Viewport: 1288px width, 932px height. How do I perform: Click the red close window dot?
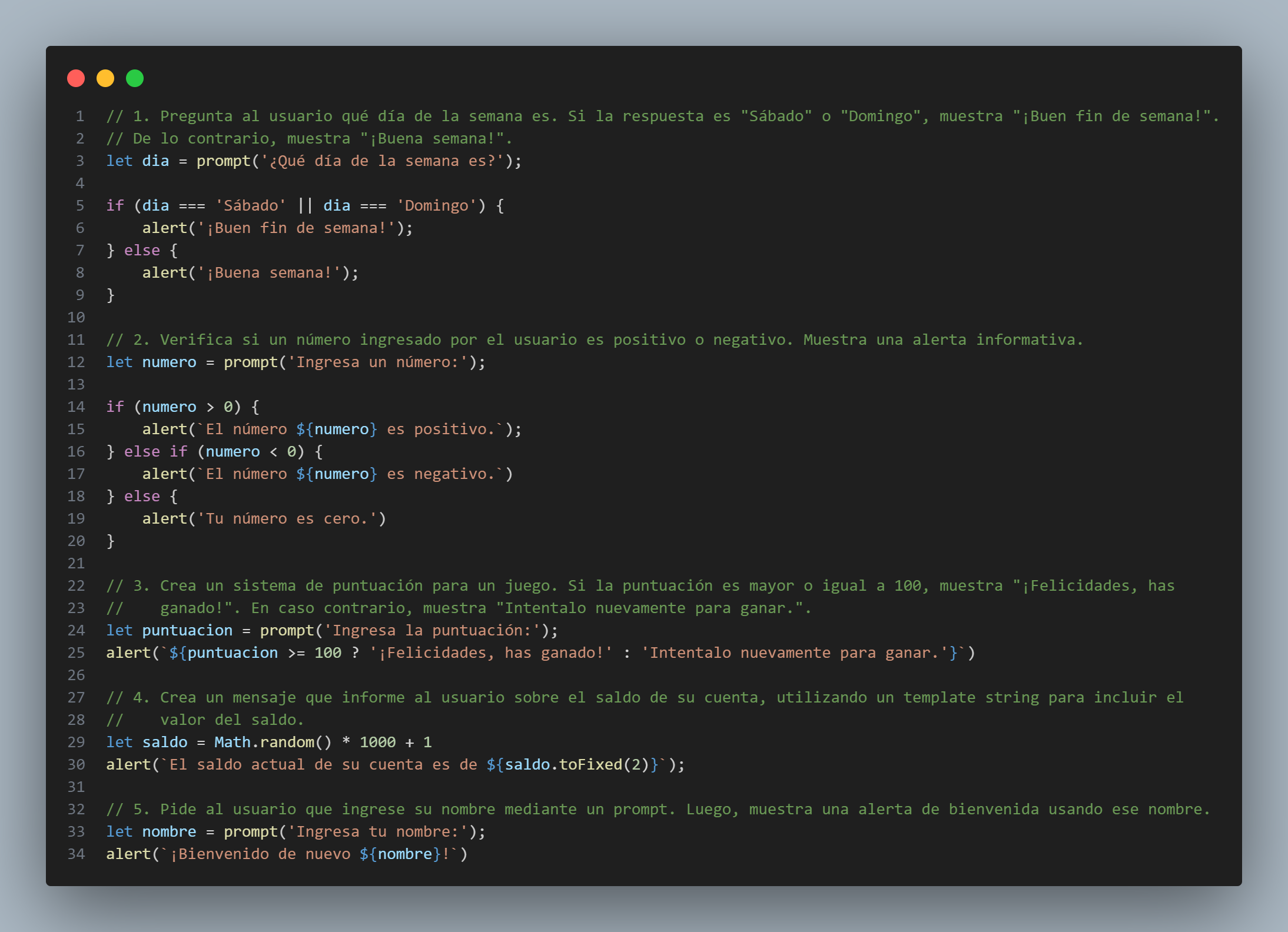(x=76, y=78)
